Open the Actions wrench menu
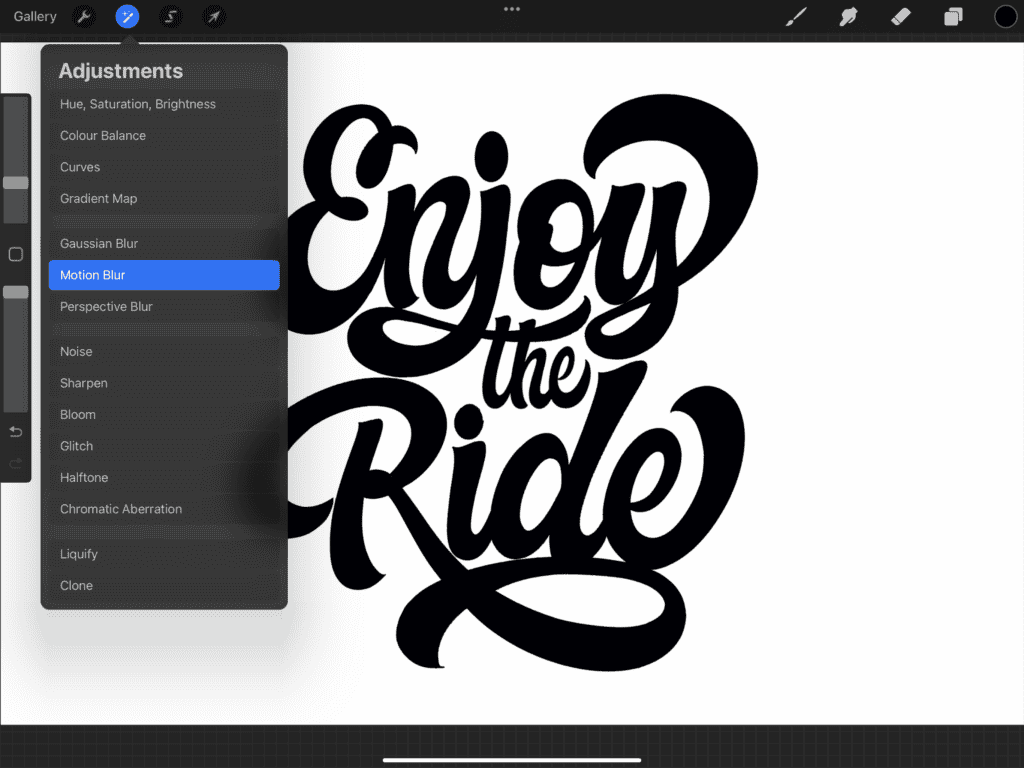 (x=85, y=16)
